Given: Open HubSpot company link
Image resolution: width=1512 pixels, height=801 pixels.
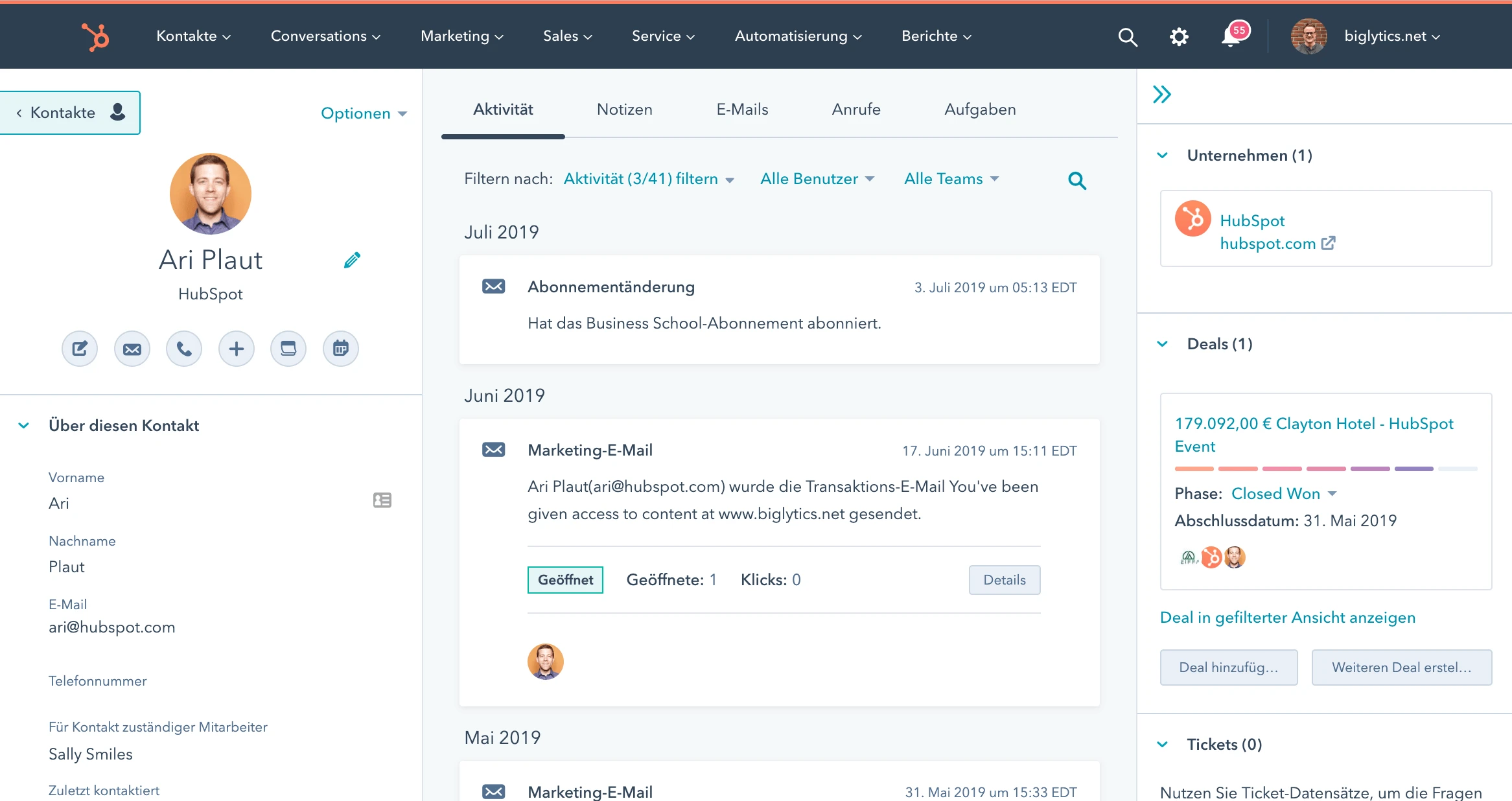Looking at the screenshot, I should click(1252, 221).
